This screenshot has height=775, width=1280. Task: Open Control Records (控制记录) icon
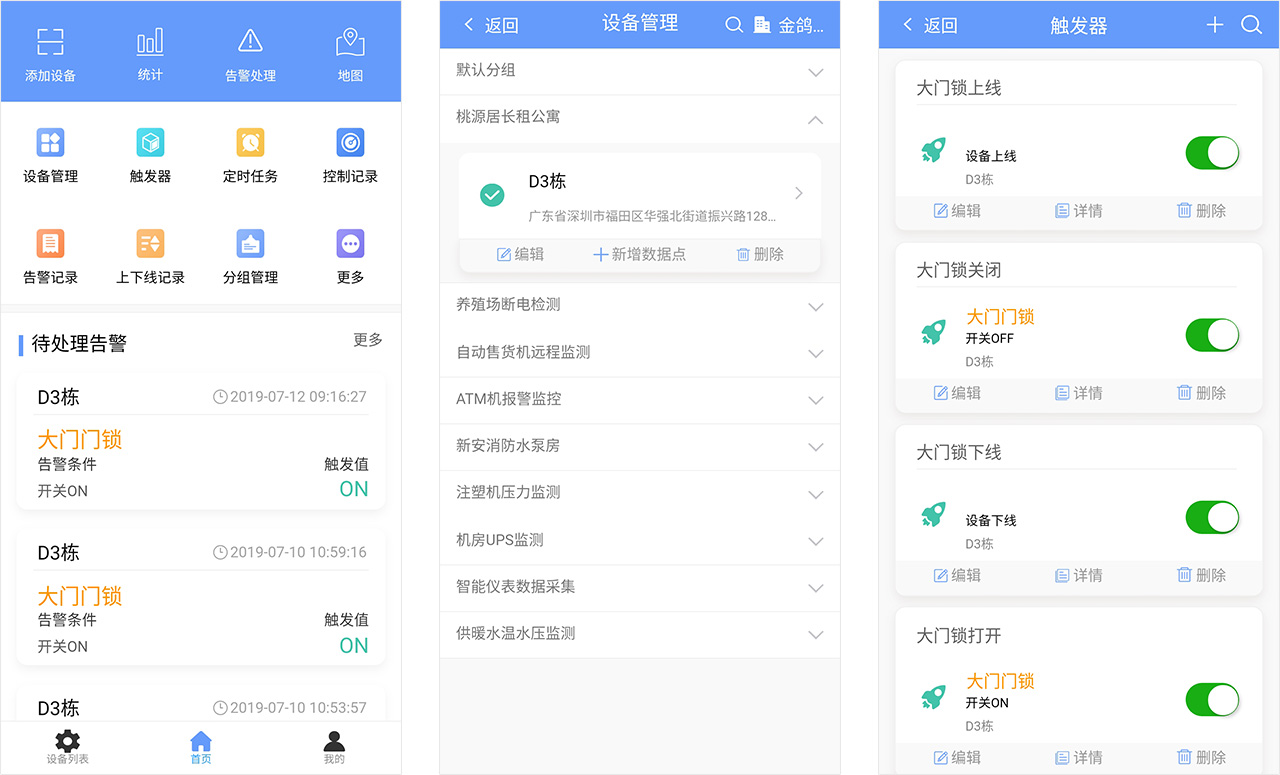click(350, 143)
